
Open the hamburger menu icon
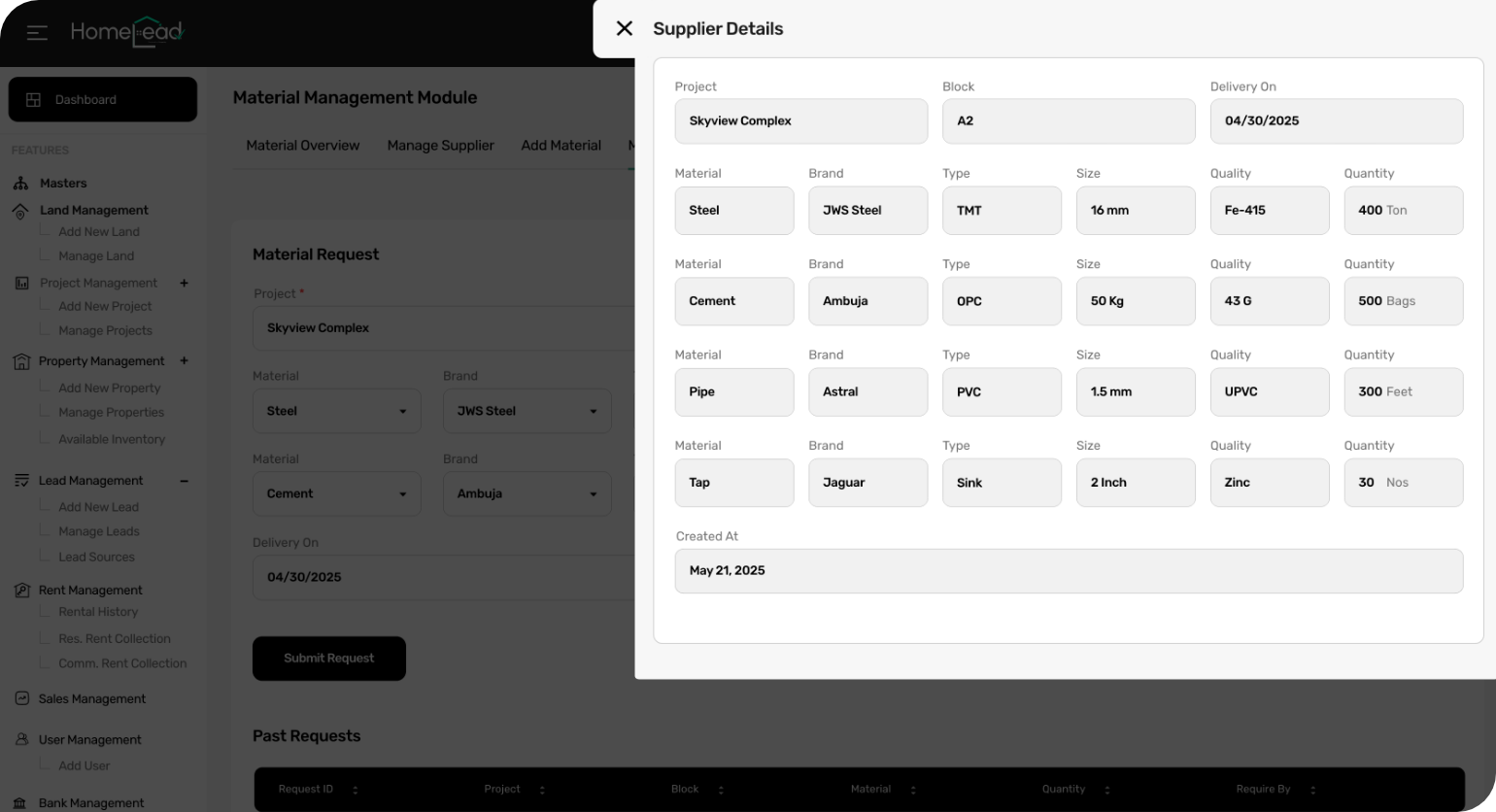pyautogui.click(x=37, y=33)
